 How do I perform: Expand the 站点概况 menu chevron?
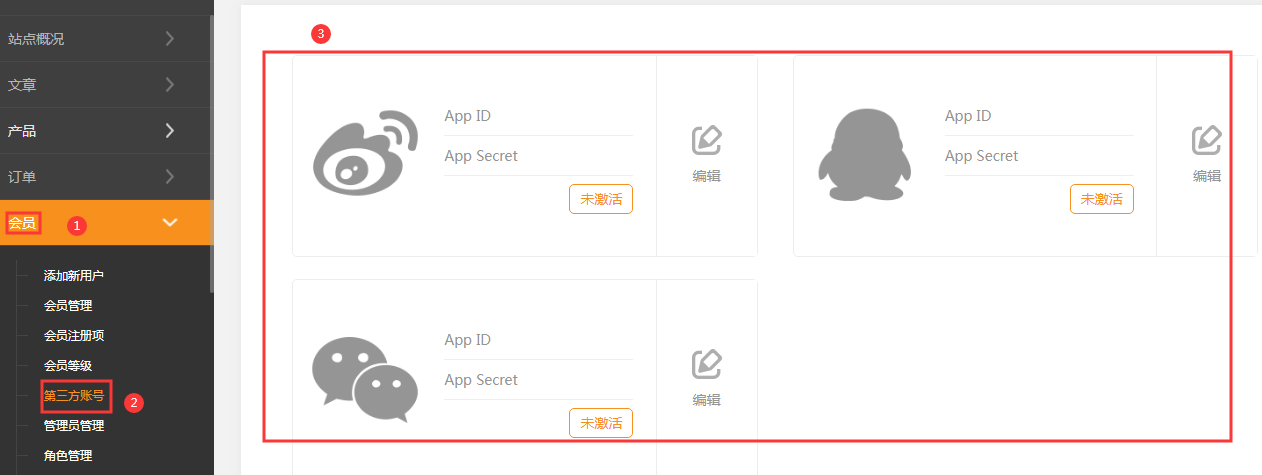pos(169,39)
